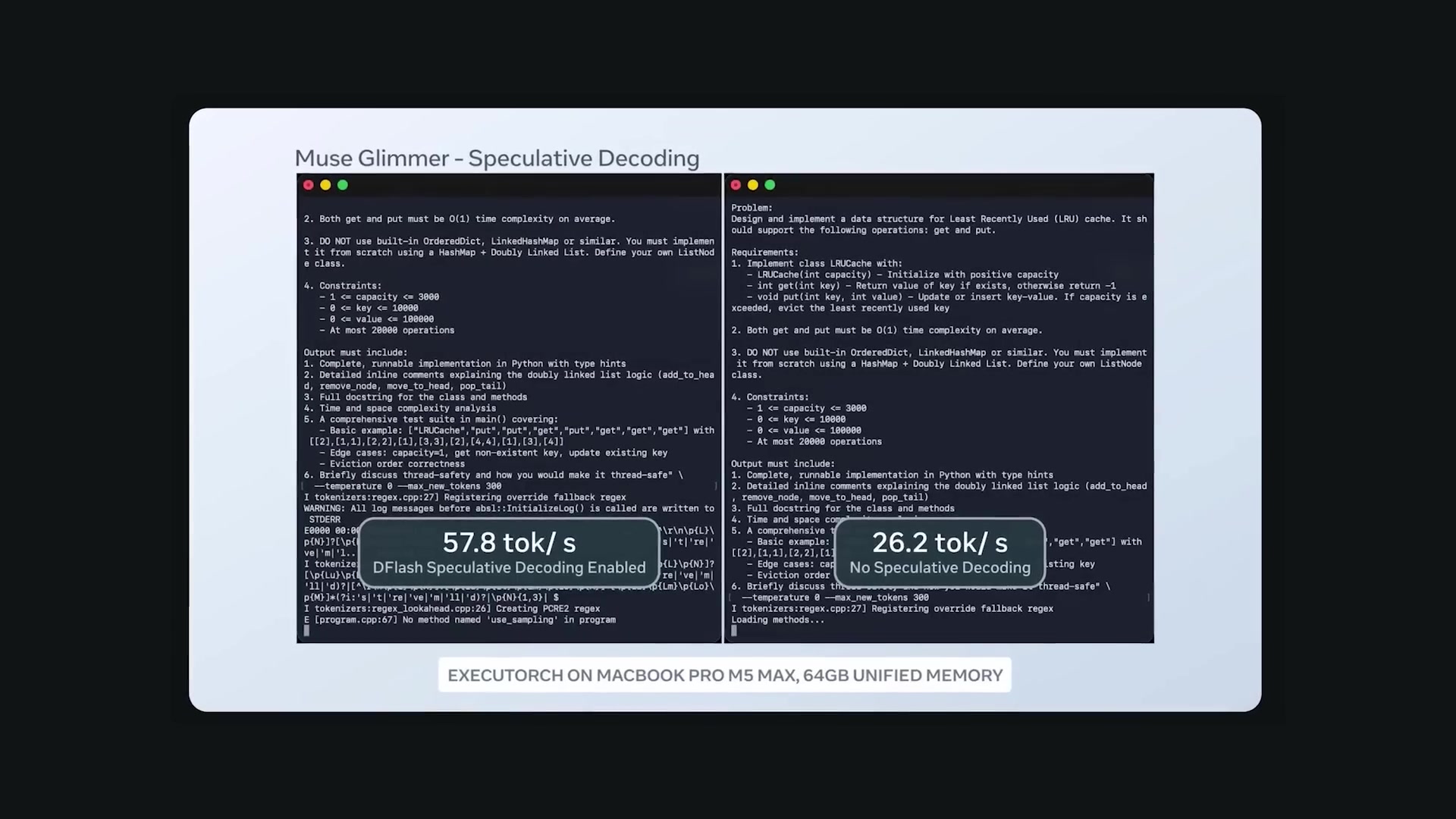Screen dimensions: 1456x819
Task: Click the 'use_sampling' error line in left terminal
Action: point(460,620)
